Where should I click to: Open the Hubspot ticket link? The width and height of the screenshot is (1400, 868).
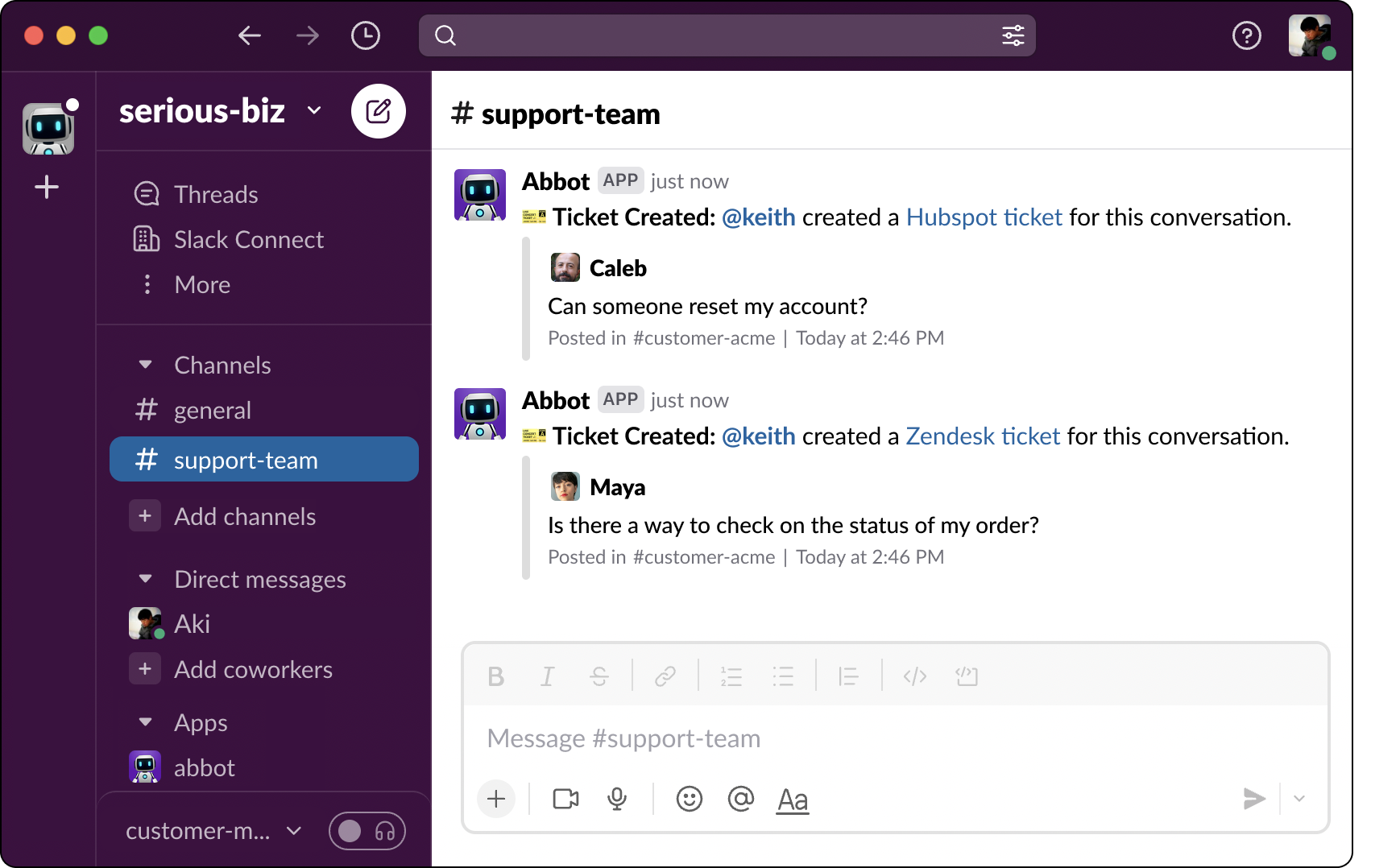click(x=983, y=217)
